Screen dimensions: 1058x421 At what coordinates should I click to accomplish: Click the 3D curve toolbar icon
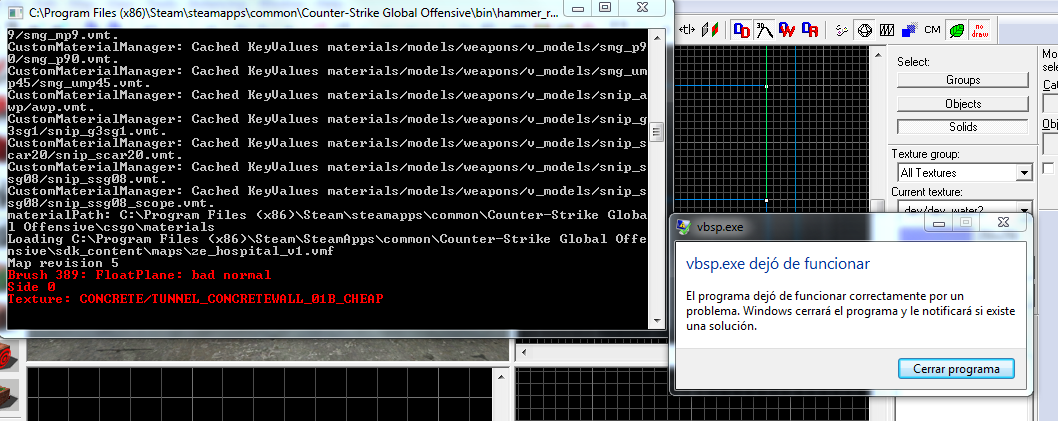click(x=764, y=30)
